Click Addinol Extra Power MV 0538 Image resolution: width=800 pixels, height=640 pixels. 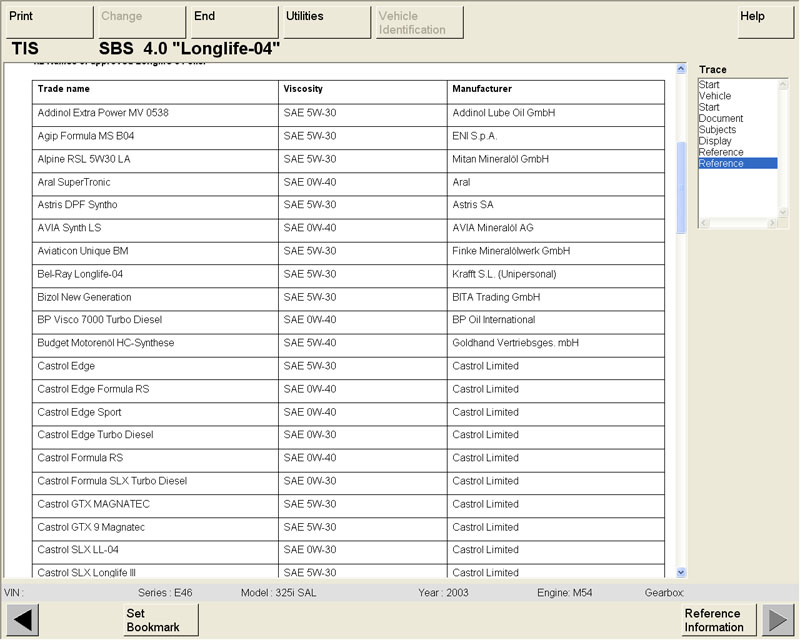(x=103, y=113)
